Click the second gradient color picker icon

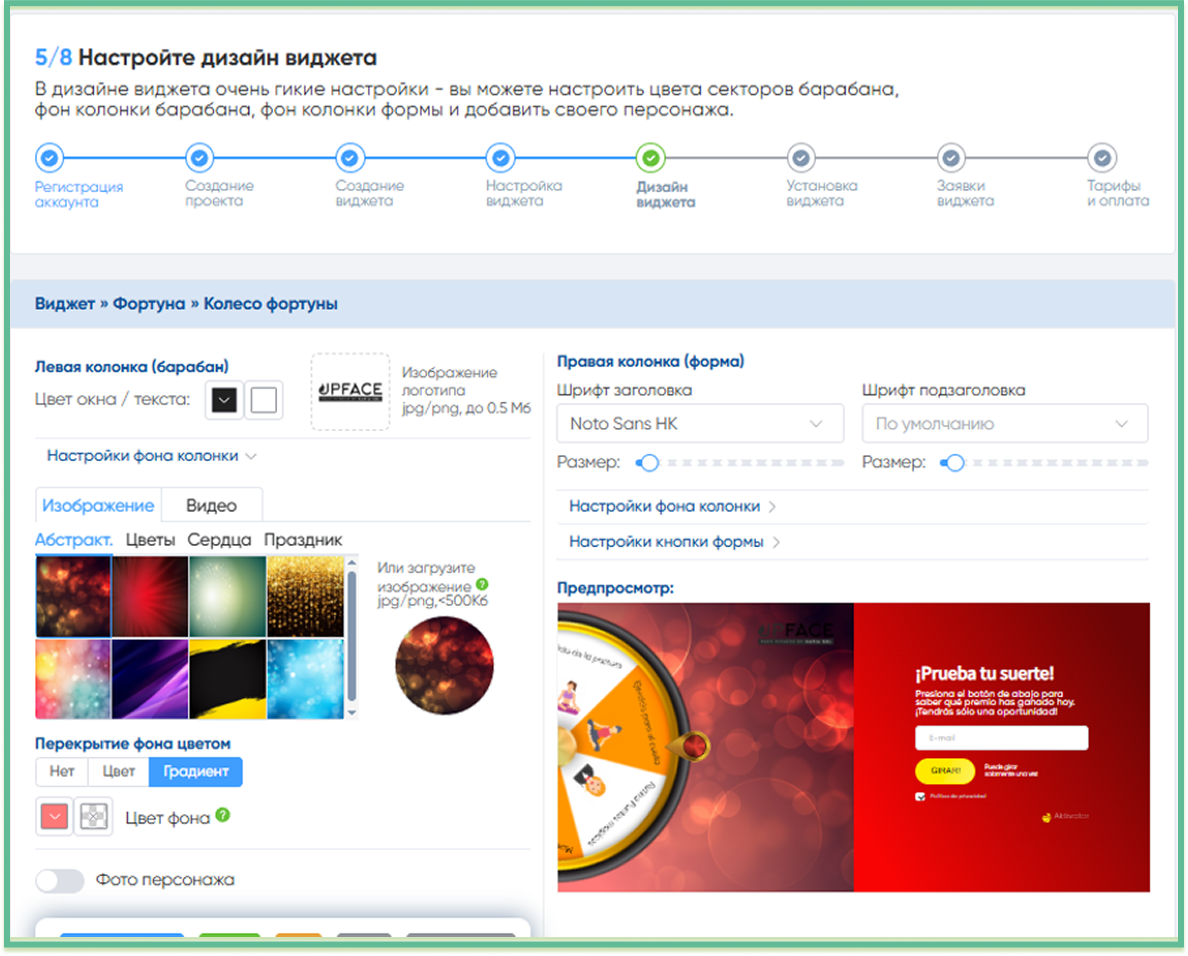tap(94, 817)
